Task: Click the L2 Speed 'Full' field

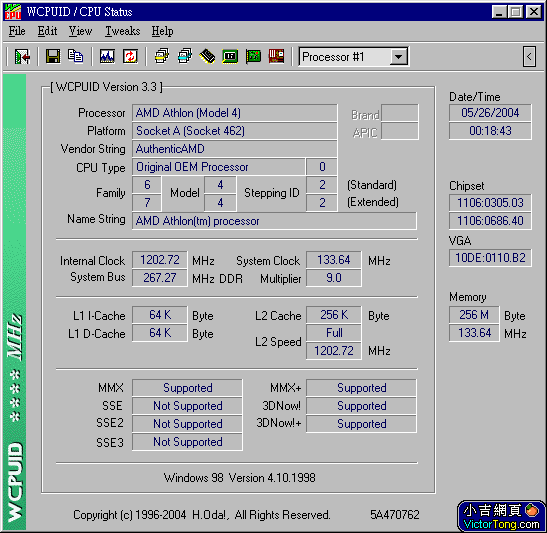Action: point(334,333)
